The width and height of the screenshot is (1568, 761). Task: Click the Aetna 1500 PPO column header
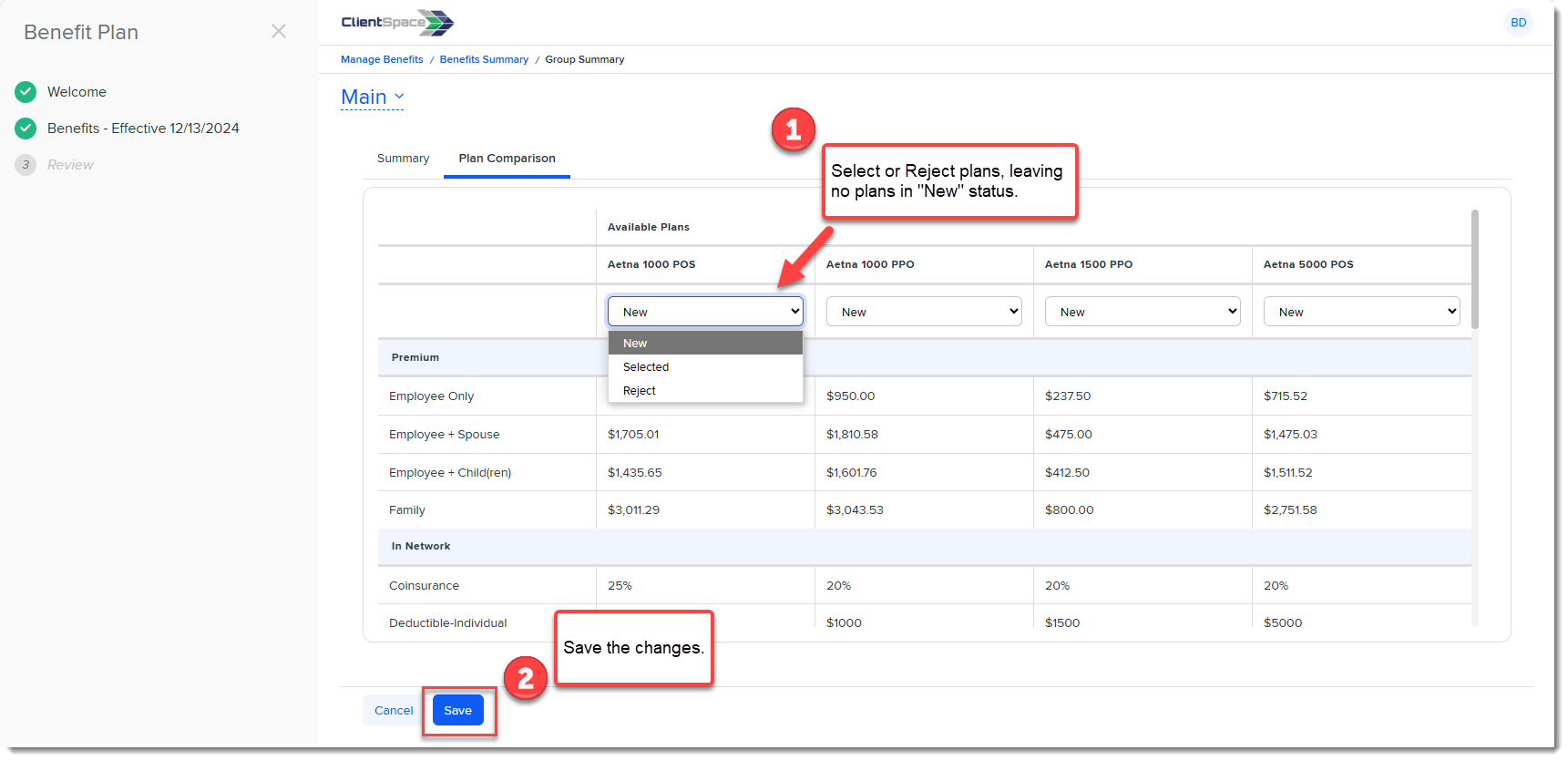coord(1089,264)
